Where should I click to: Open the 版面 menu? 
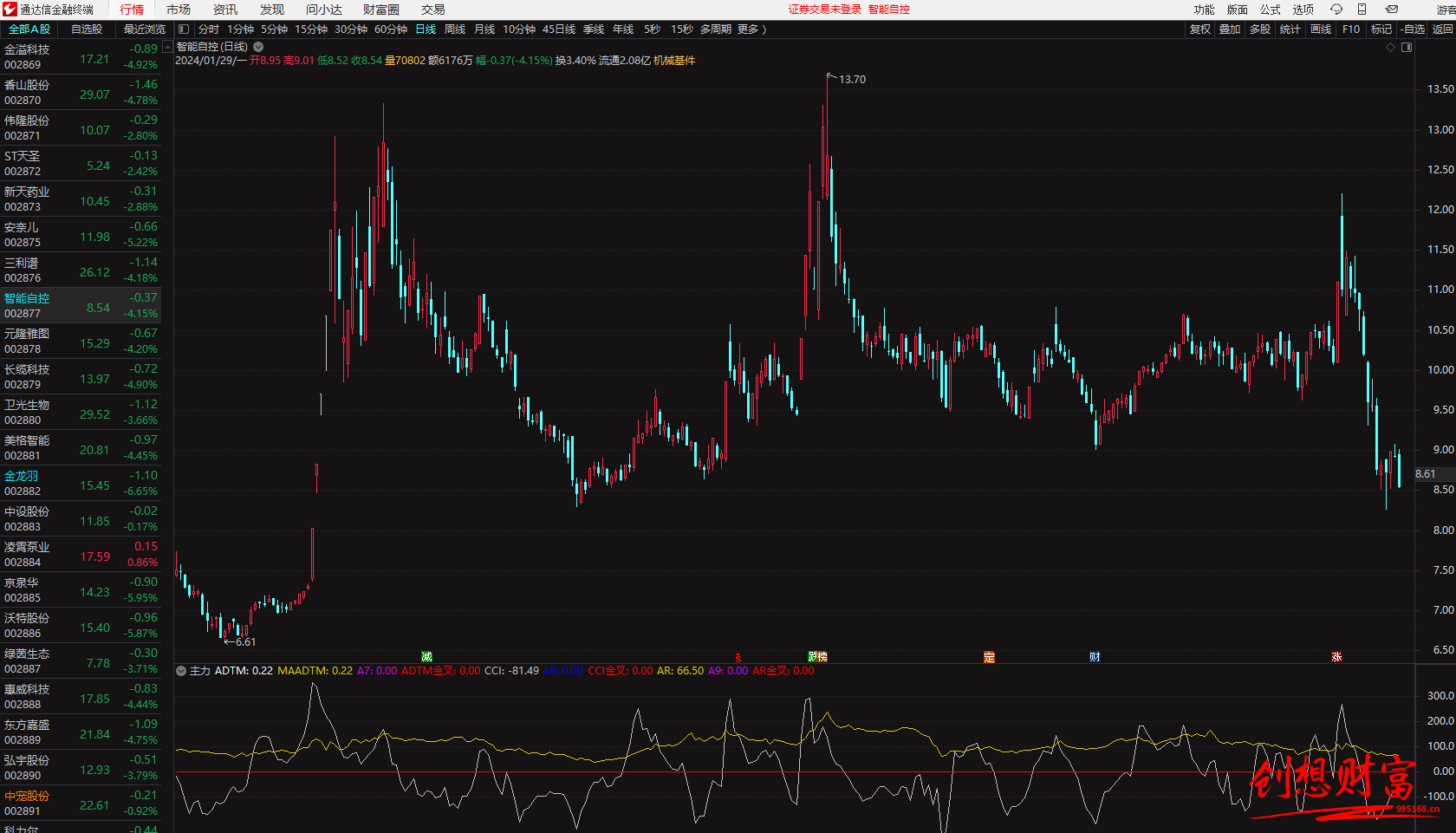point(1238,10)
